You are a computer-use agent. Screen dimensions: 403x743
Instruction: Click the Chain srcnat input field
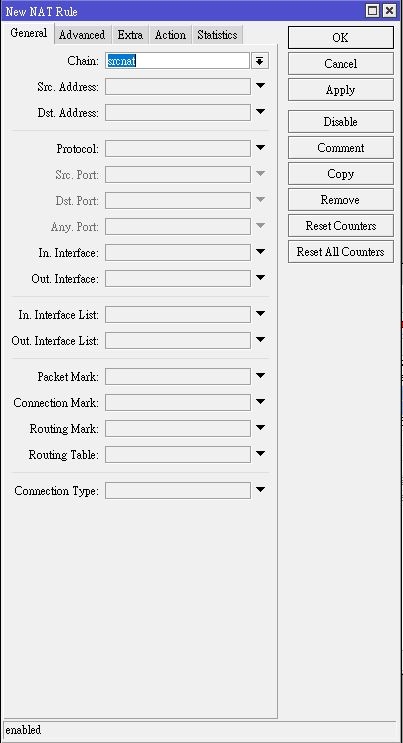click(177, 61)
